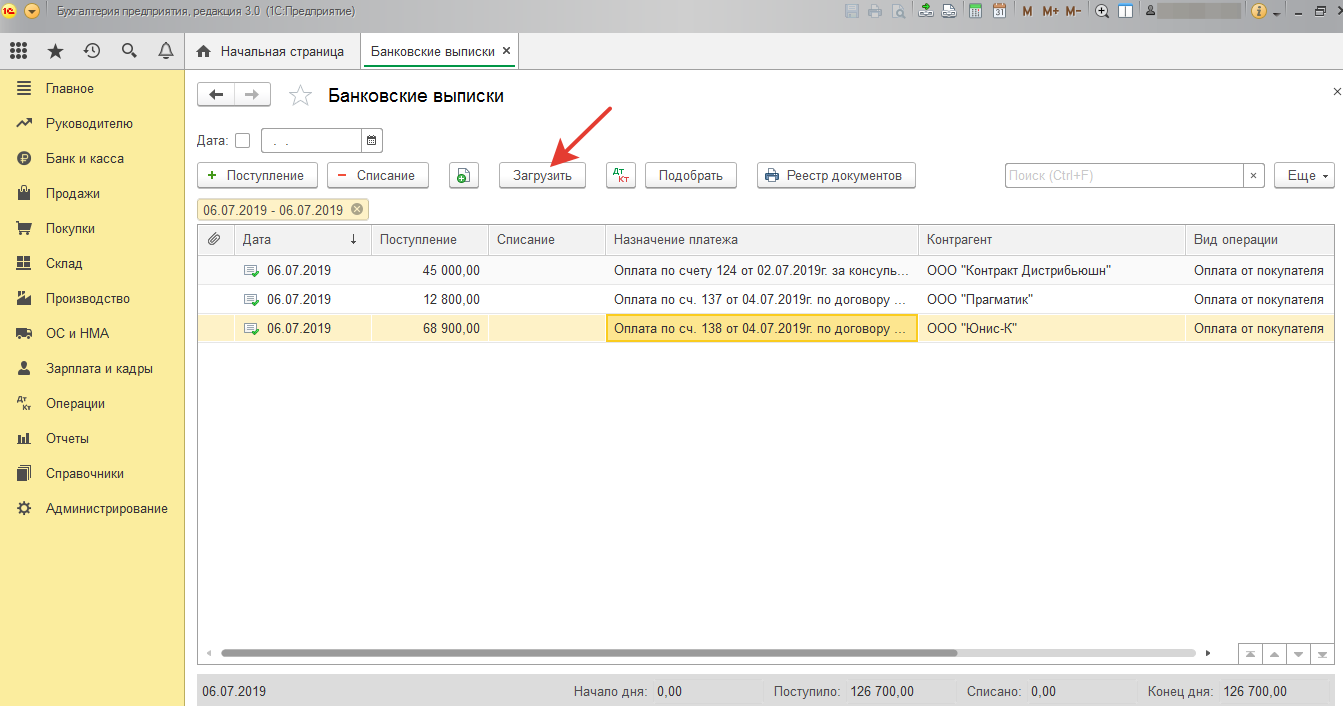This screenshot has width=1343, height=706.
Task: Click the attachment paperclip column header
Action: point(215,240)
